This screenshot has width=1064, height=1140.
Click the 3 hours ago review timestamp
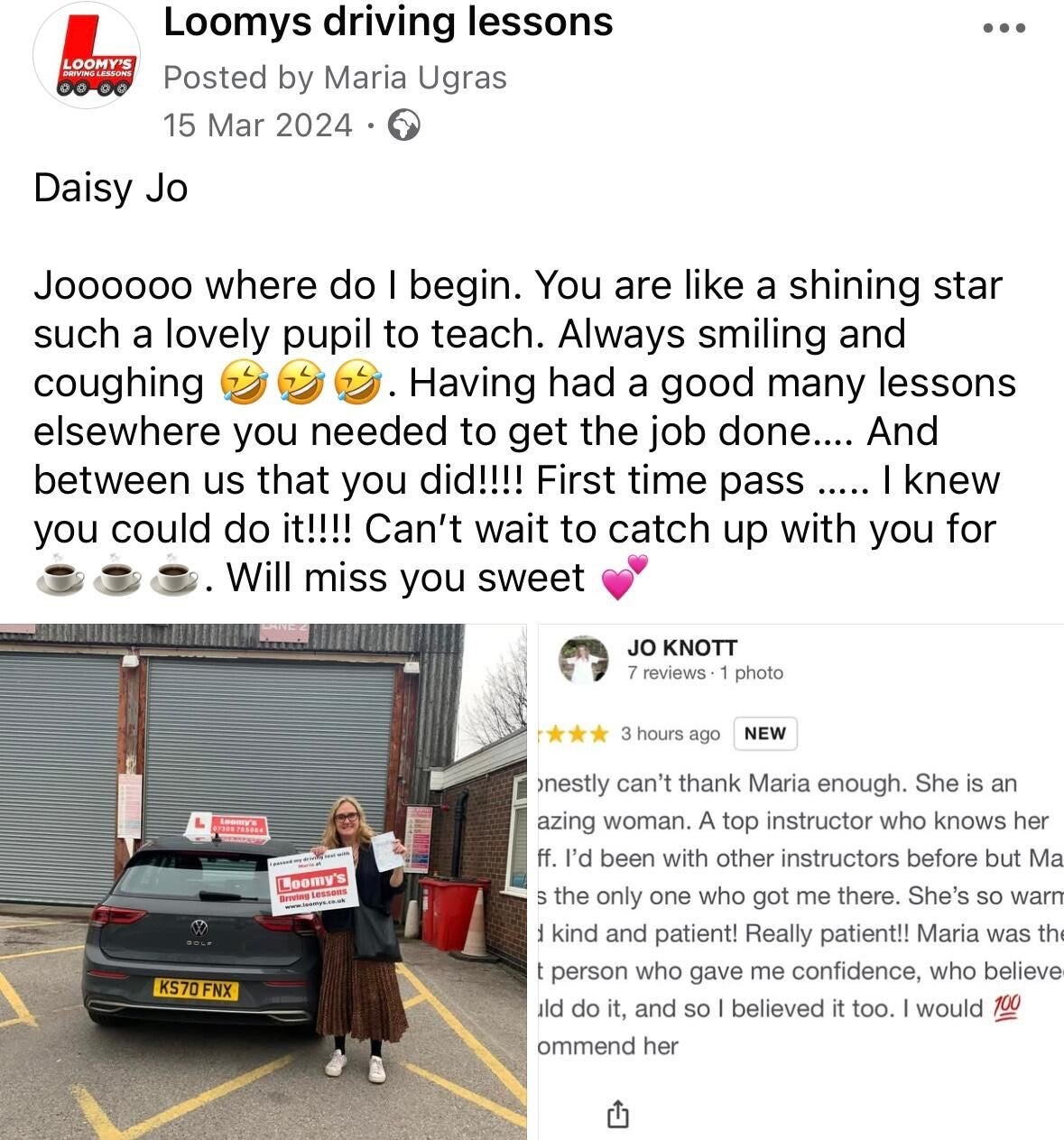click(671, 734)
